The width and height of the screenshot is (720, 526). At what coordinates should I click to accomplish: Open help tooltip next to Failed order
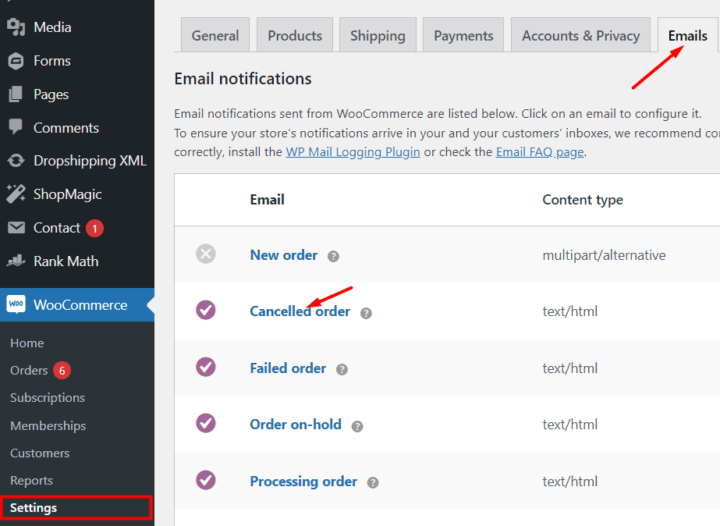click(x=342, y=369)
